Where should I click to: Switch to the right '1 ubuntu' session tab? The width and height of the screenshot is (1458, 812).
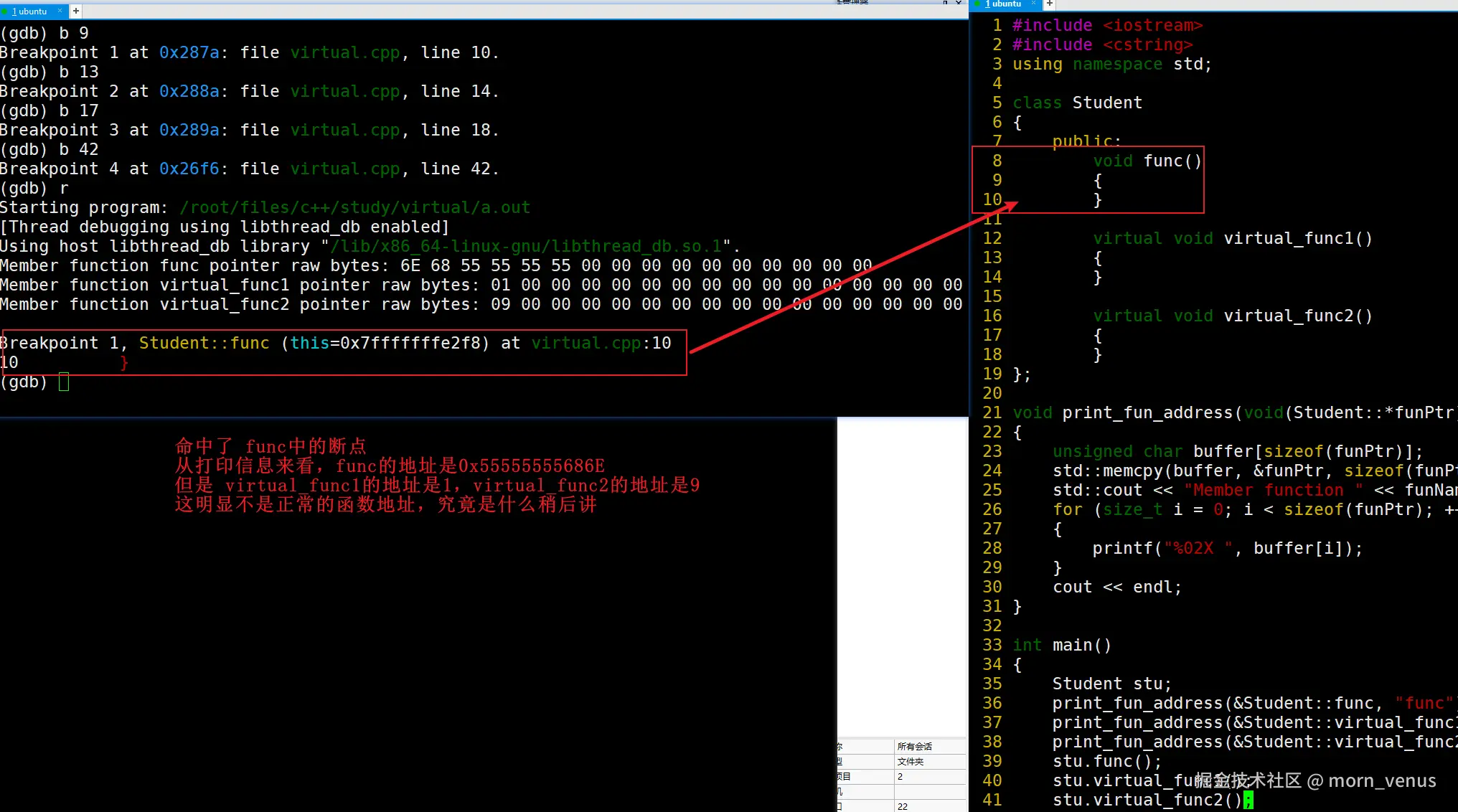[x=1003, y=4]
